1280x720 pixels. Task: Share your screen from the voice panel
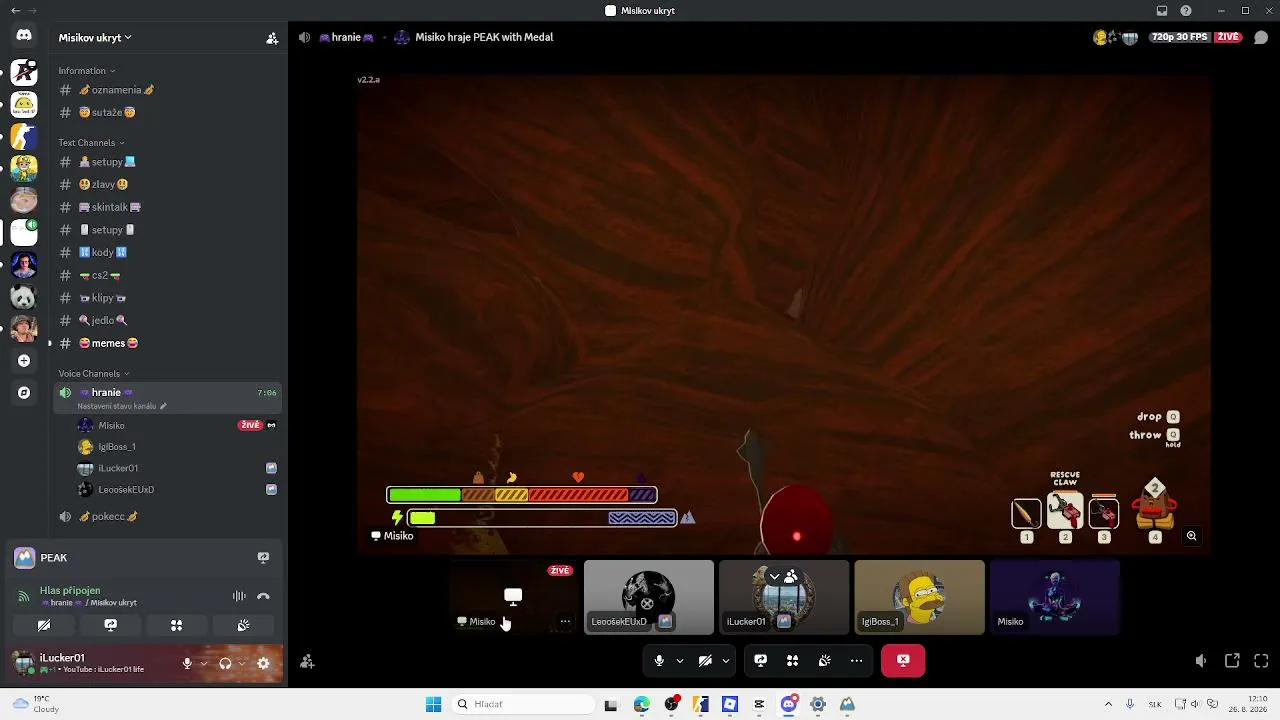pyautogui.click(x=111, y=625)
